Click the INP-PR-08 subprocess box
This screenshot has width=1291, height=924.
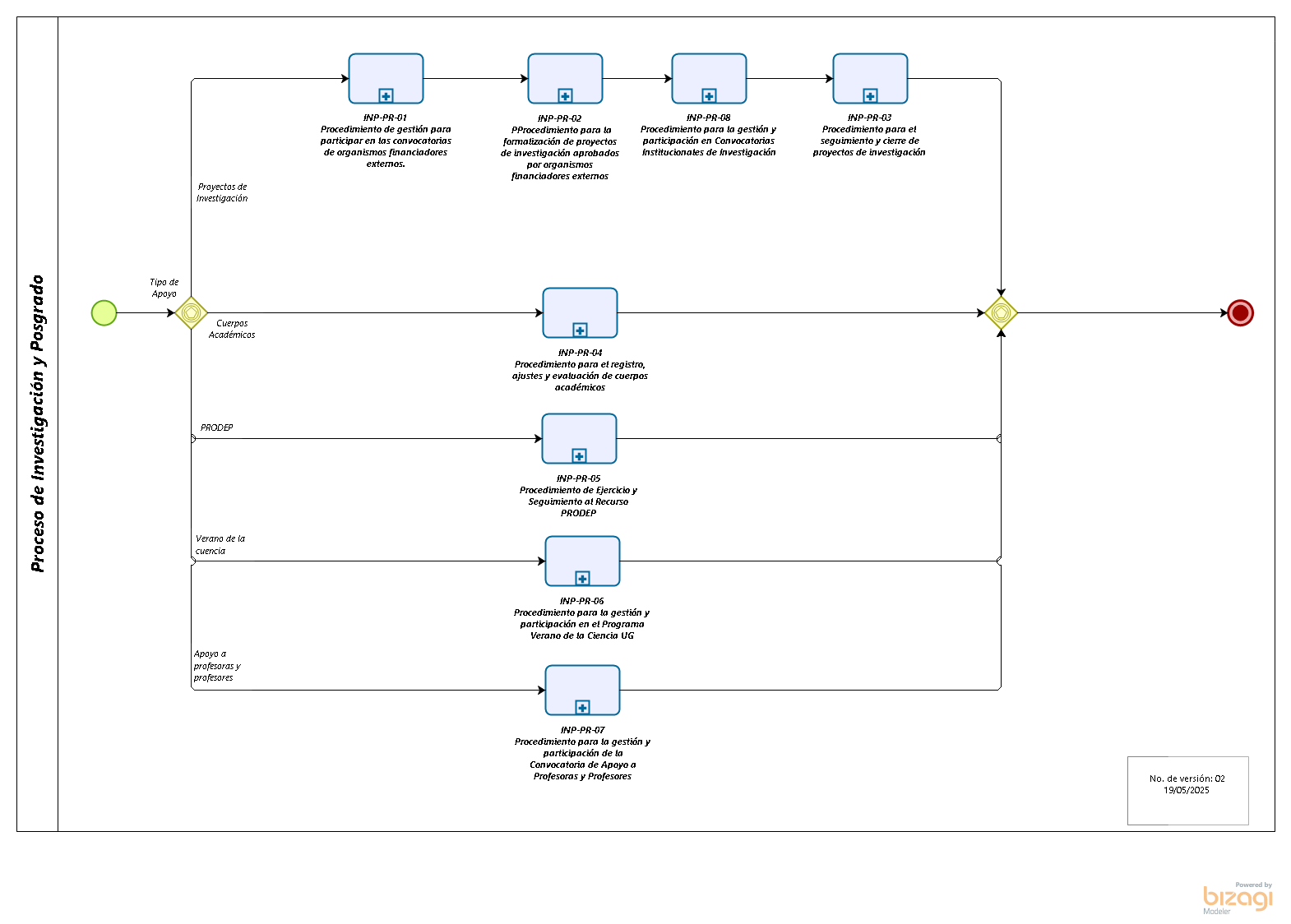pyautogui.click(x=709, y=76)
